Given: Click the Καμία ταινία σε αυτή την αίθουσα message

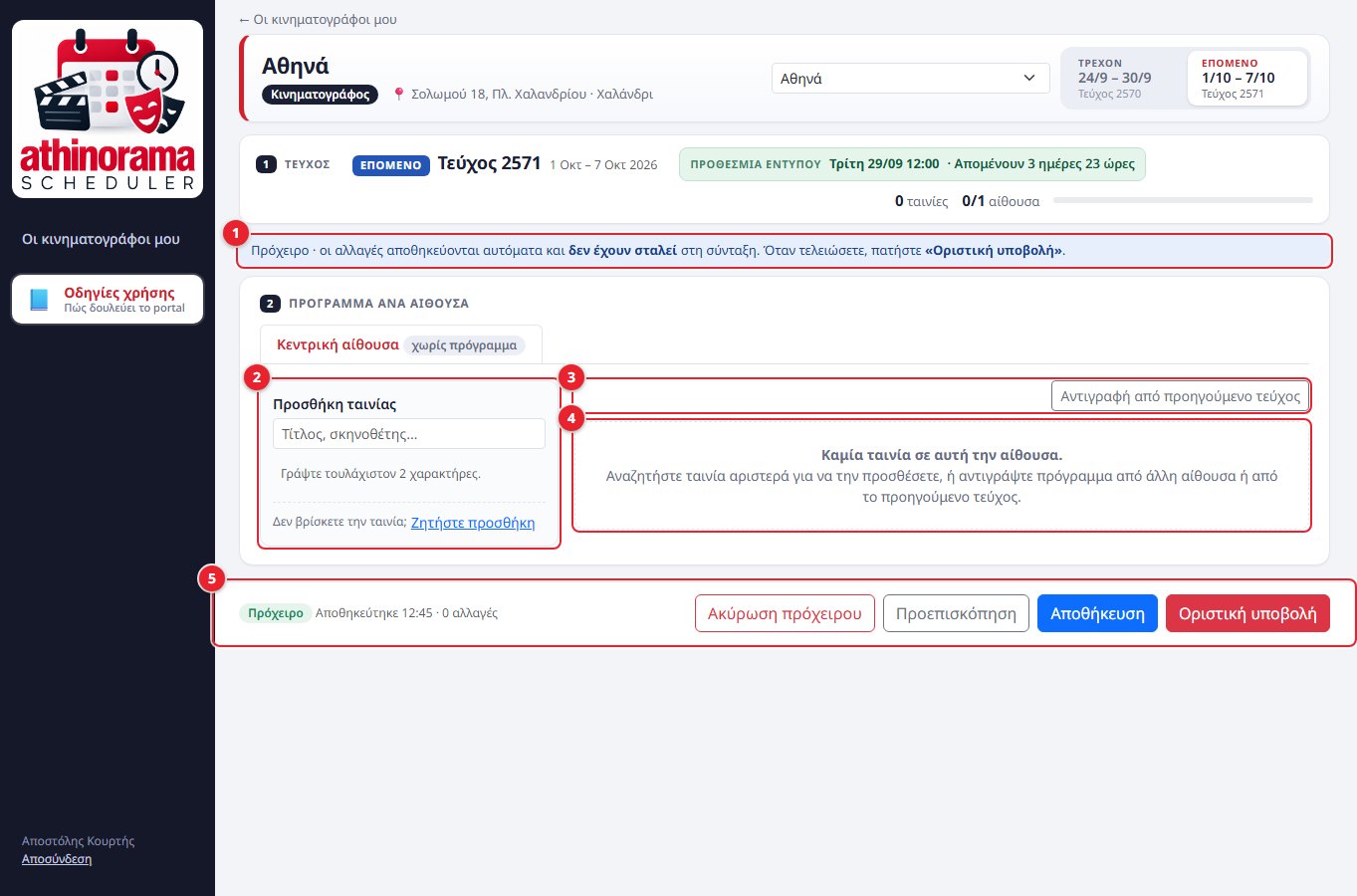Looking at the screenshot, I should (942, 455).
